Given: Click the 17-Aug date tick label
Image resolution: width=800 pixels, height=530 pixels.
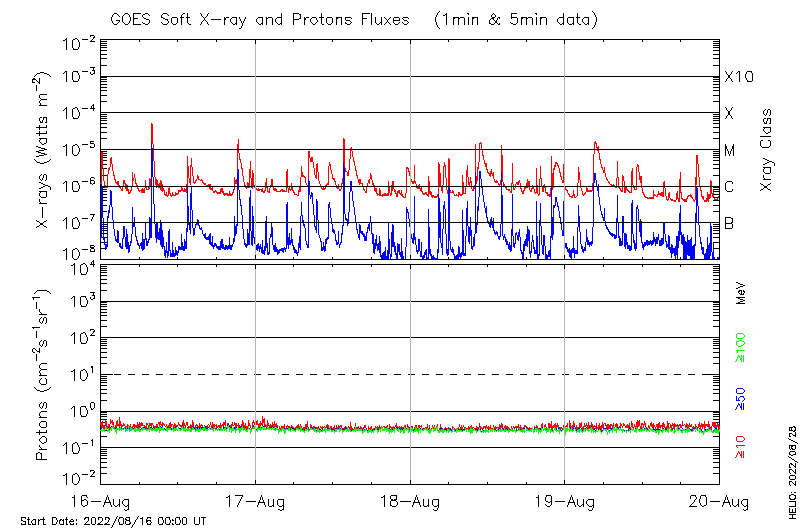Looking at the screenshot, I should click(x=255, y=501).
